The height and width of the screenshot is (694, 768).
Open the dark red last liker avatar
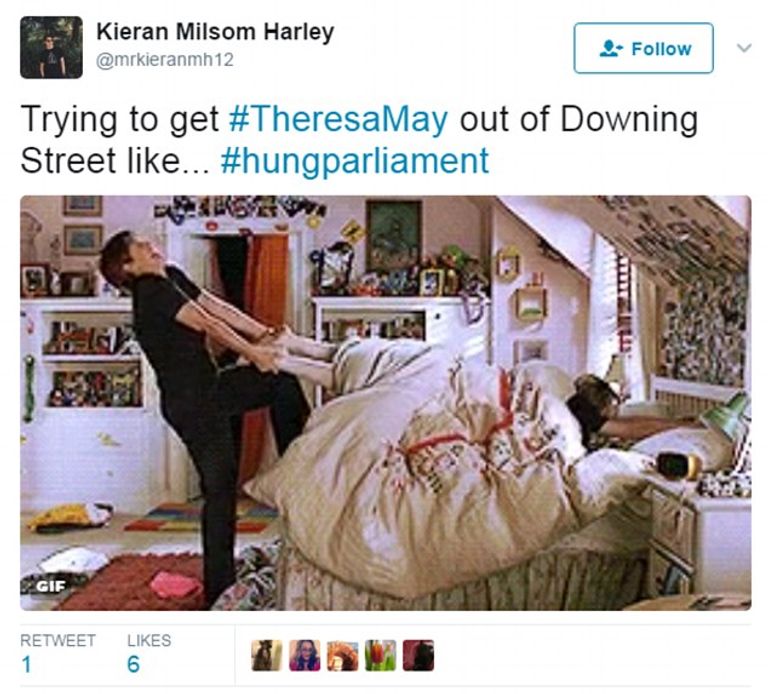pyautogui.click(x=418, y=655)
